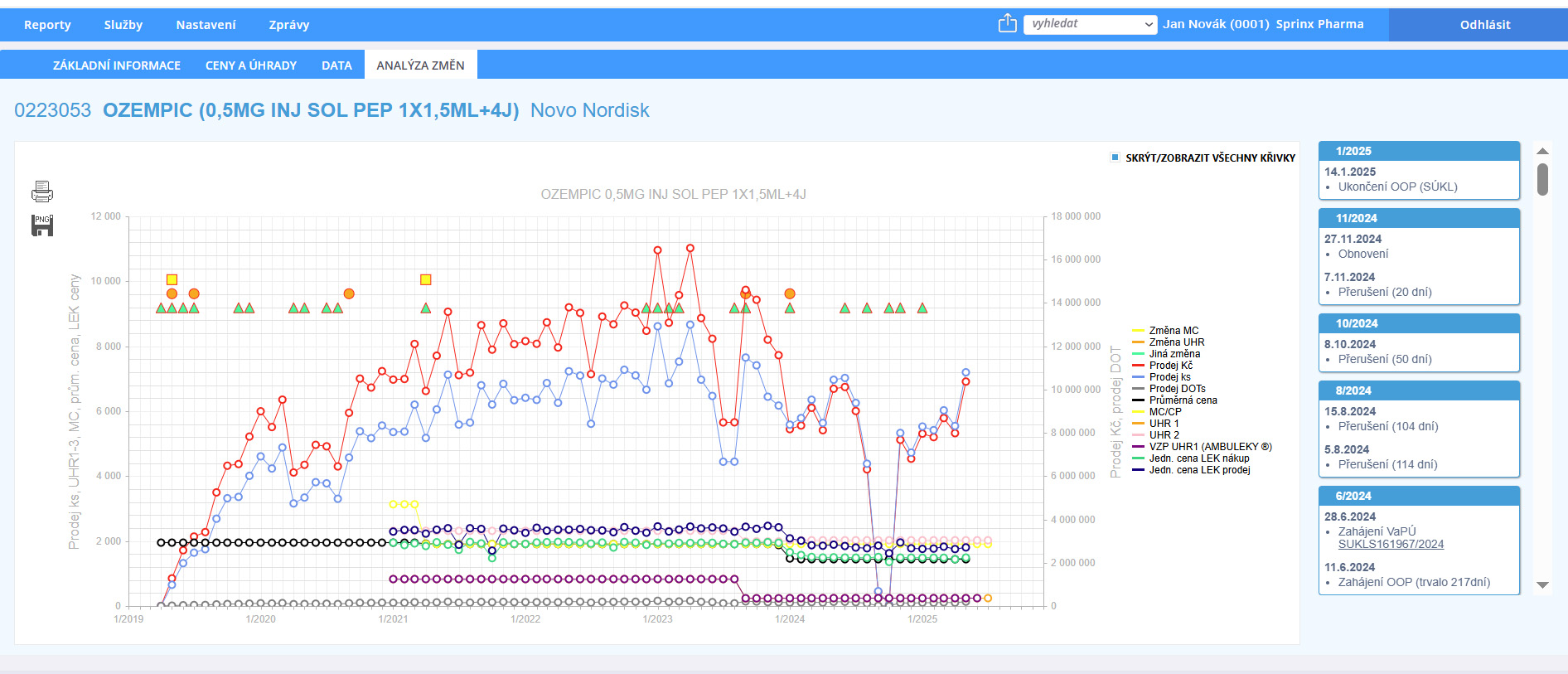
Task: Open the Služby menu
Action: (x=123, y=25)
